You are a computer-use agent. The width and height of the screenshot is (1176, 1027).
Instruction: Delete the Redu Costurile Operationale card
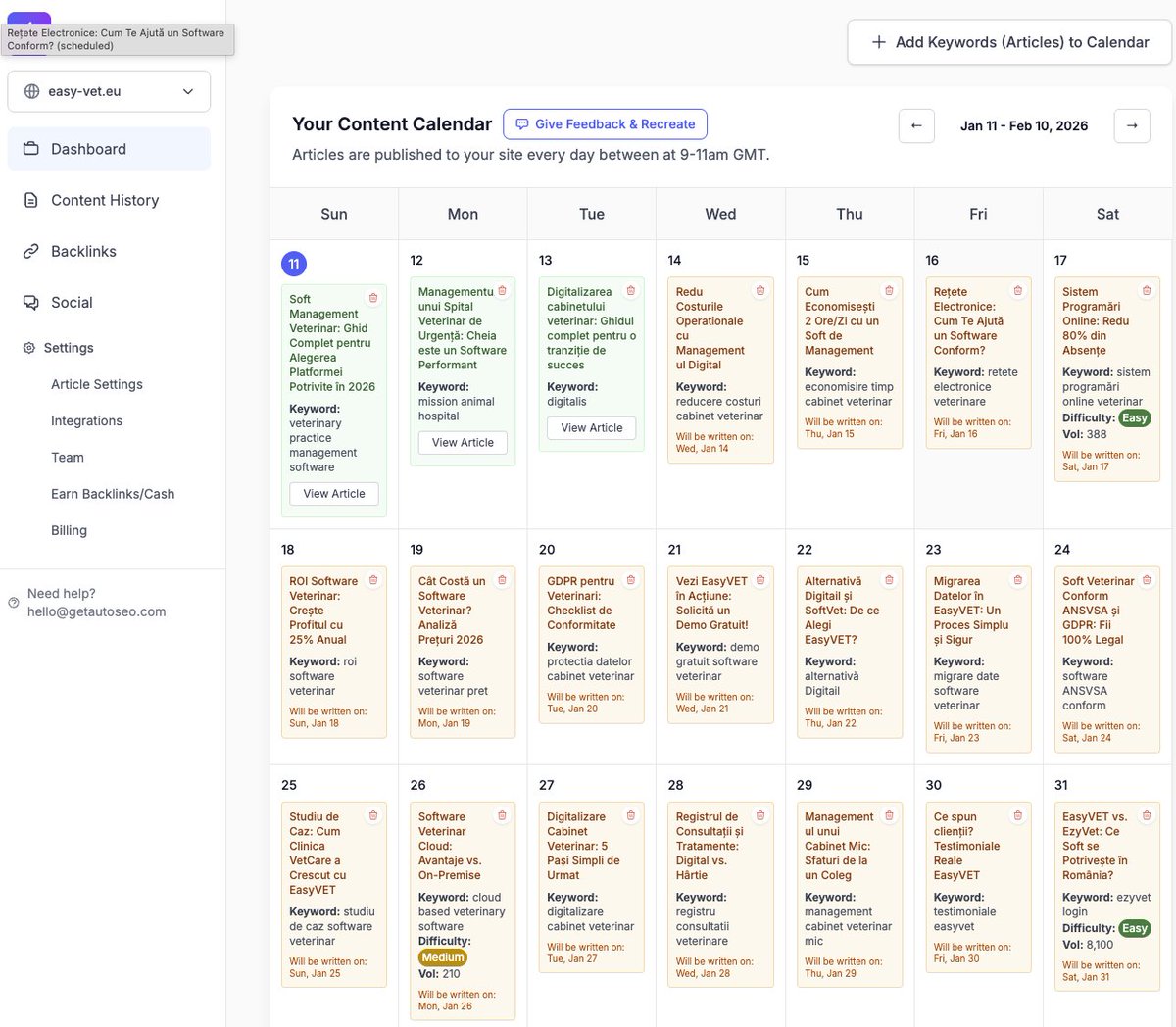pyautogui.click(x=759, y=291)
